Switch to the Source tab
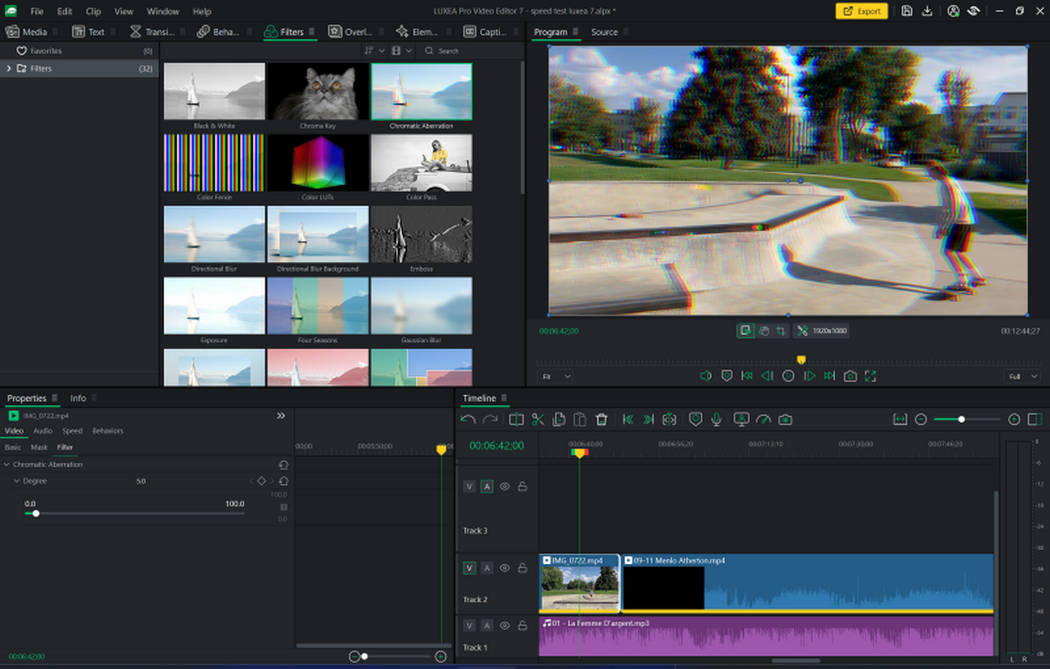 605,32
